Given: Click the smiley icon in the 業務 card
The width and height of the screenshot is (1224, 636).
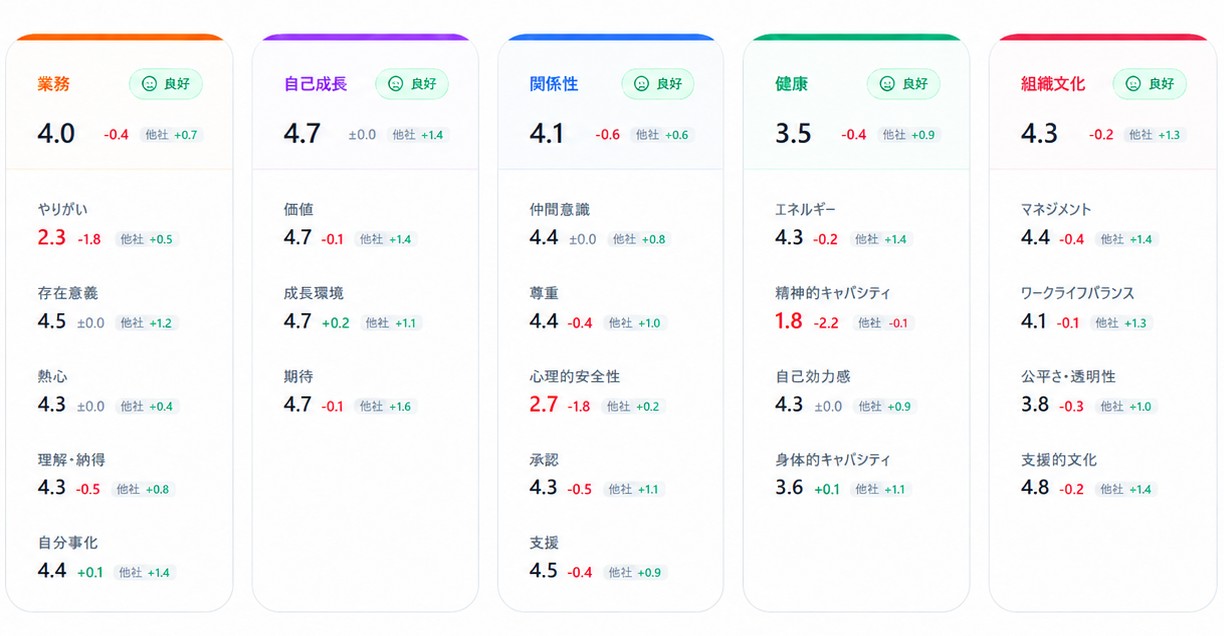Looking at the screenshot, I should coord(150,84).
